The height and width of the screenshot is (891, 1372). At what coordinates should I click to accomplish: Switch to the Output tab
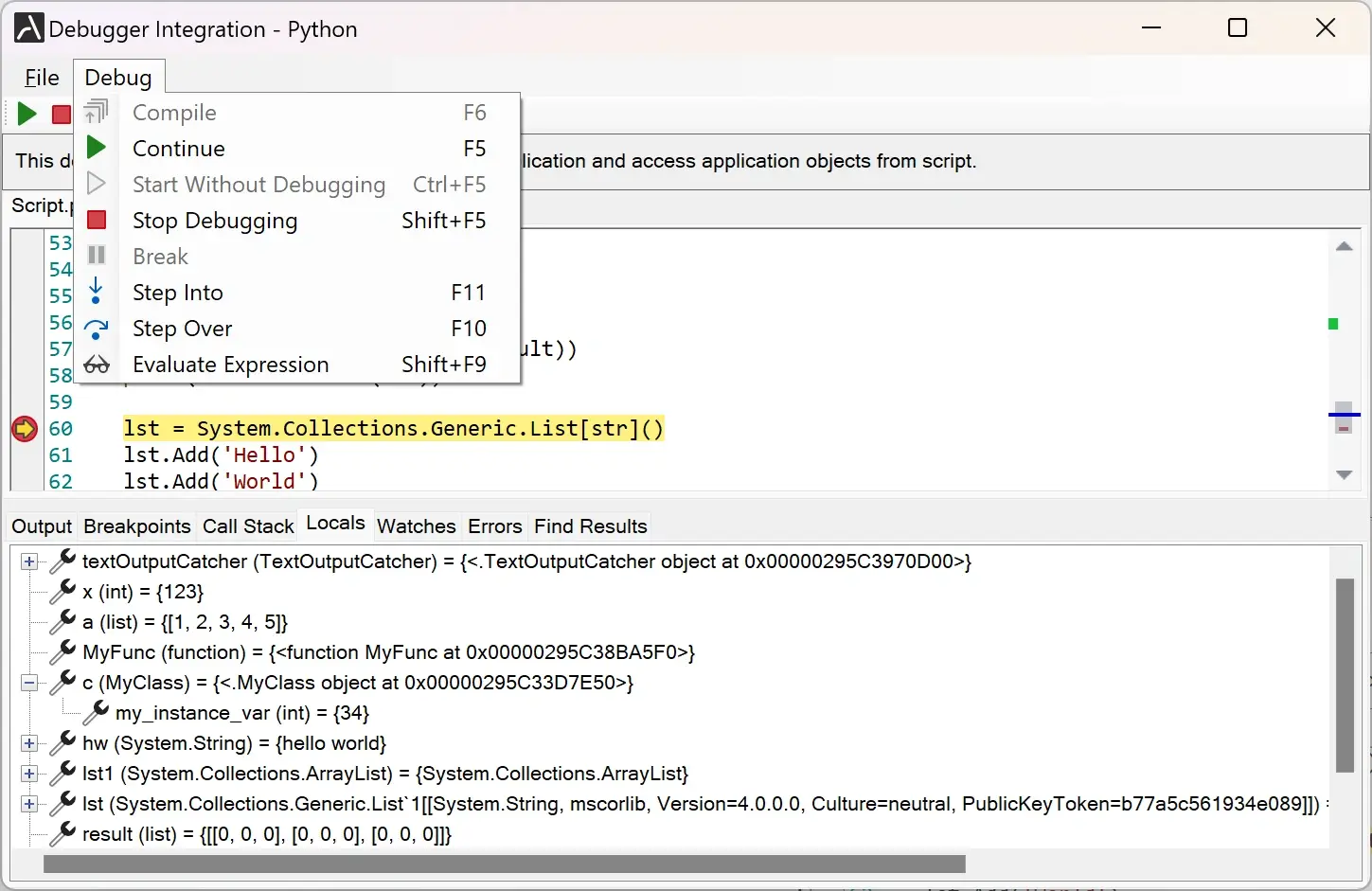41,526
